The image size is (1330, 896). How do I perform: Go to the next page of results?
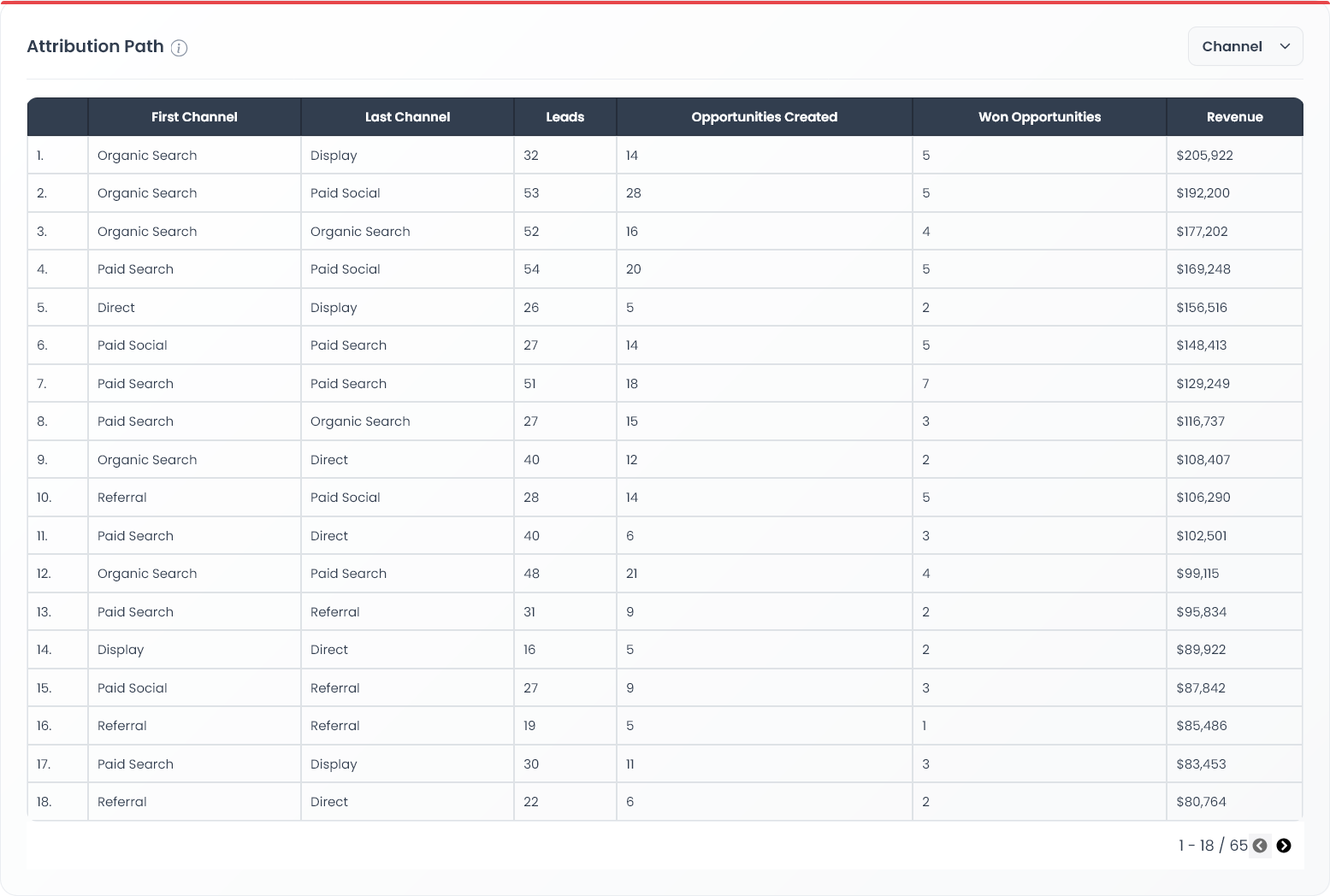click(1284, 846)
